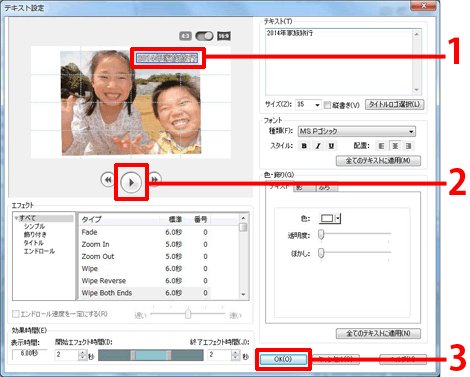Viewport: 470px width, 377px height.
Task: Select the Zoom In effect row
Action: click(144, 244)
